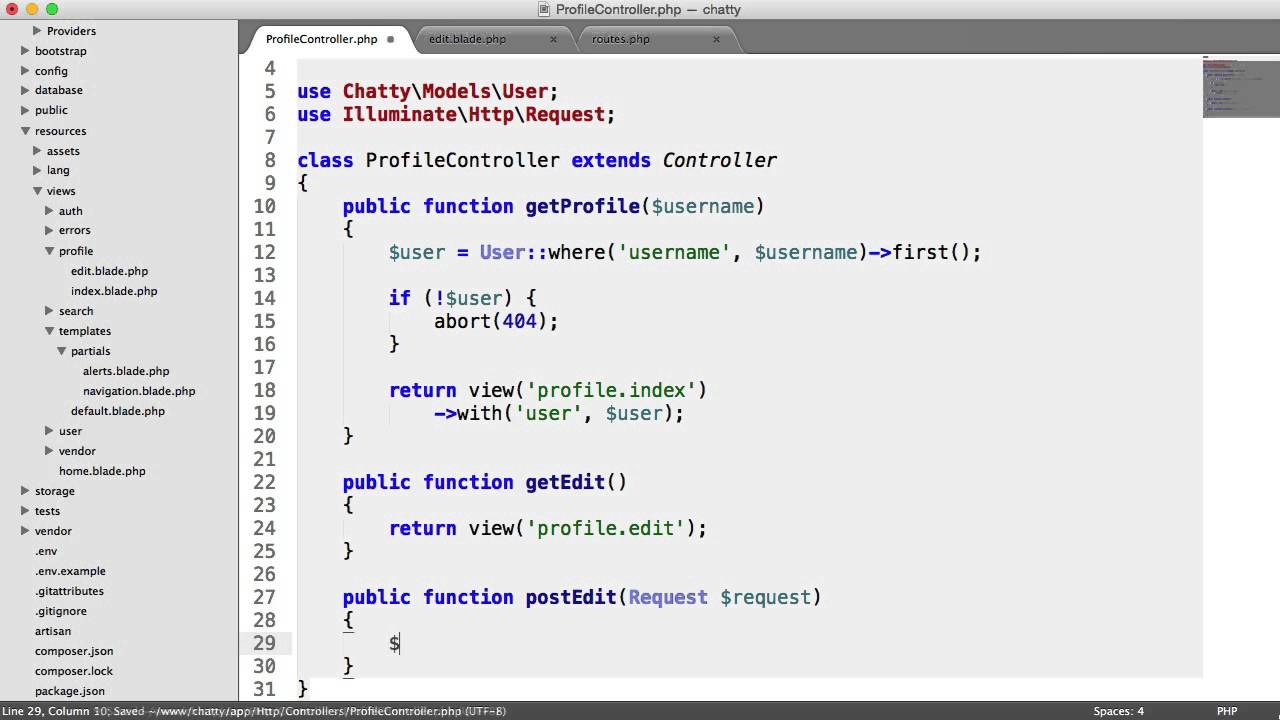Collapse the views folder

point(37,191)
